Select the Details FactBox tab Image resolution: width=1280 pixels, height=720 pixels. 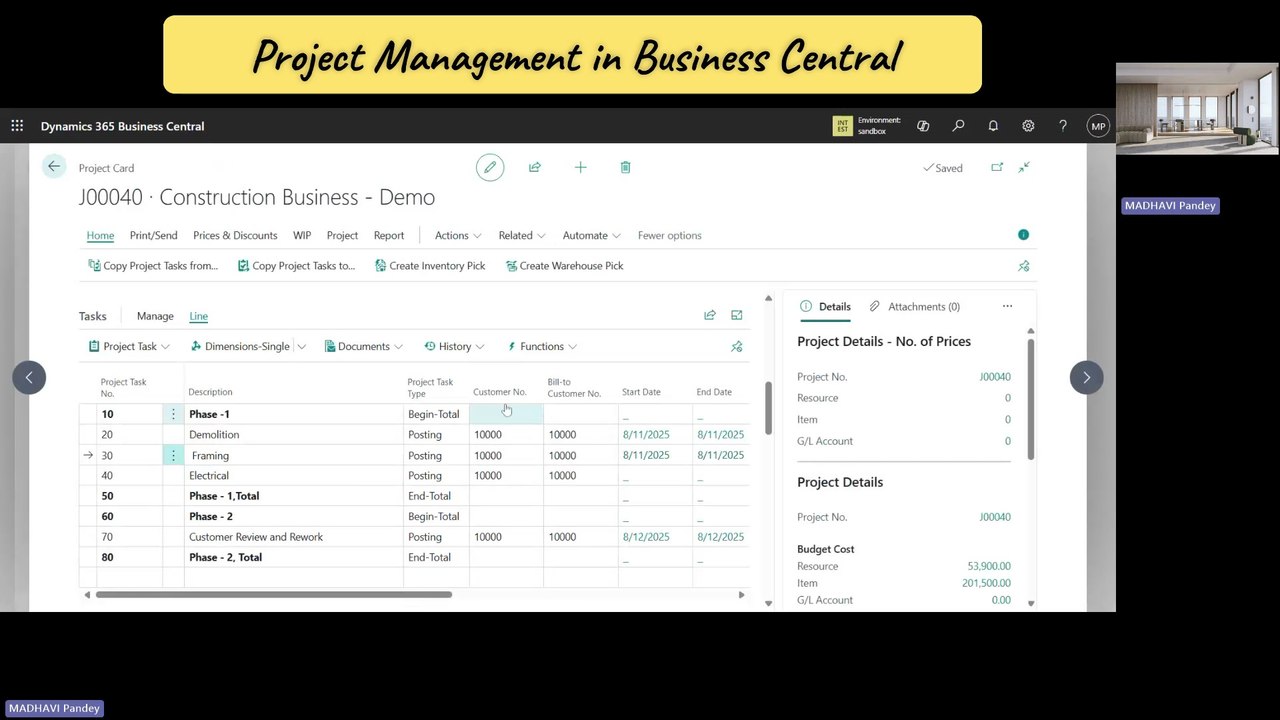pos(826,306)
